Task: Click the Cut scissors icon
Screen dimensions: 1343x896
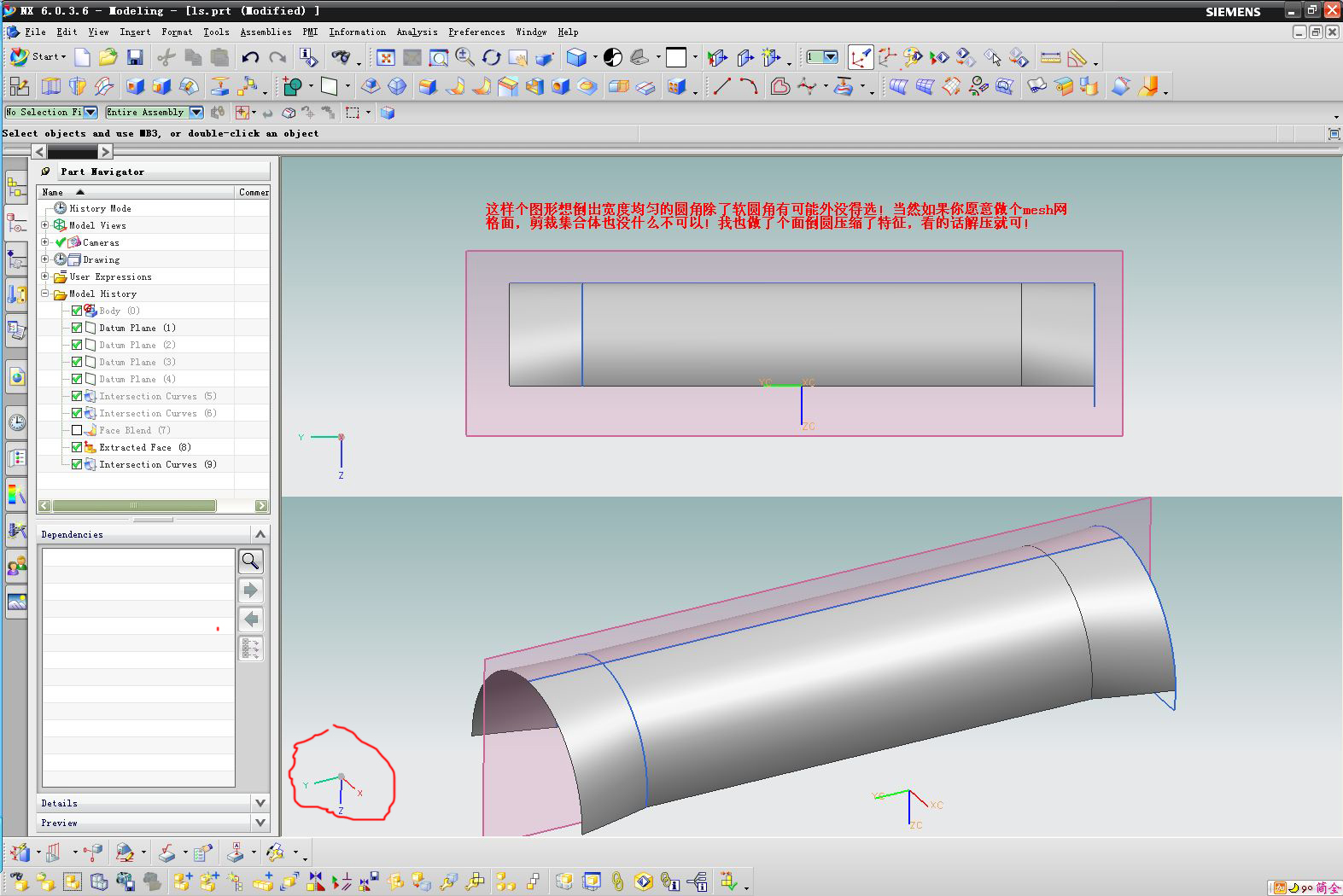Action: click(166, 57)
